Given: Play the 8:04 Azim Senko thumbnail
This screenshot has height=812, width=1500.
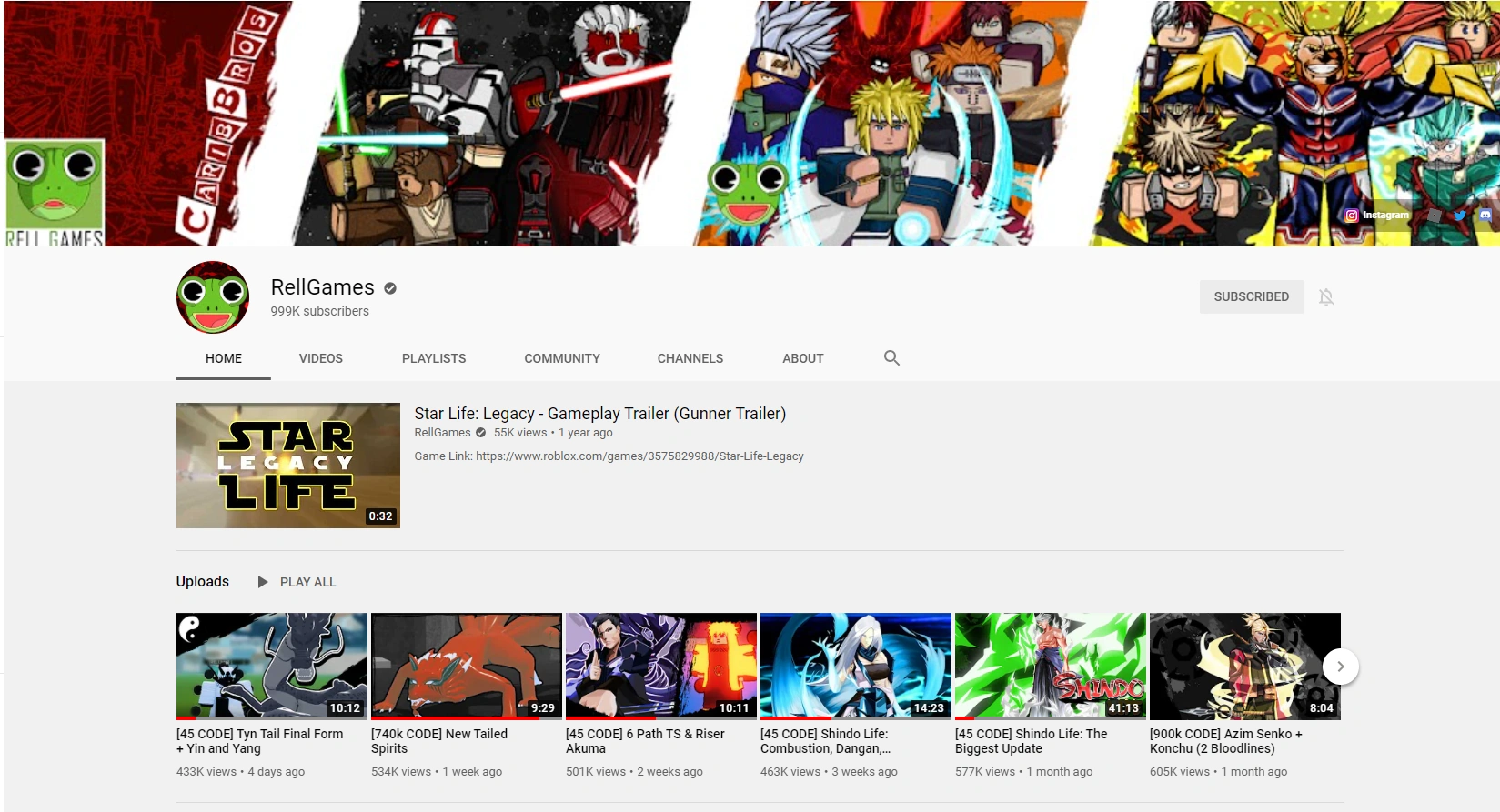Looking at the screenshot, I should [x=1245, y=667].
